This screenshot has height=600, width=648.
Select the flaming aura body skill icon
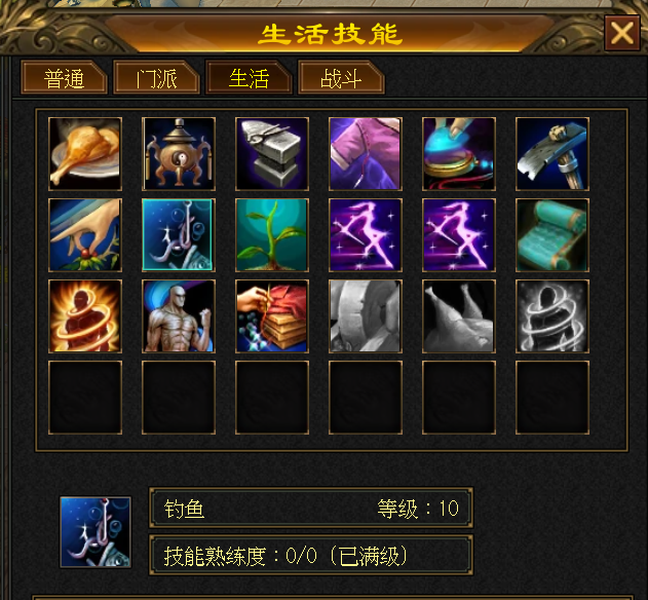[85, 316]
